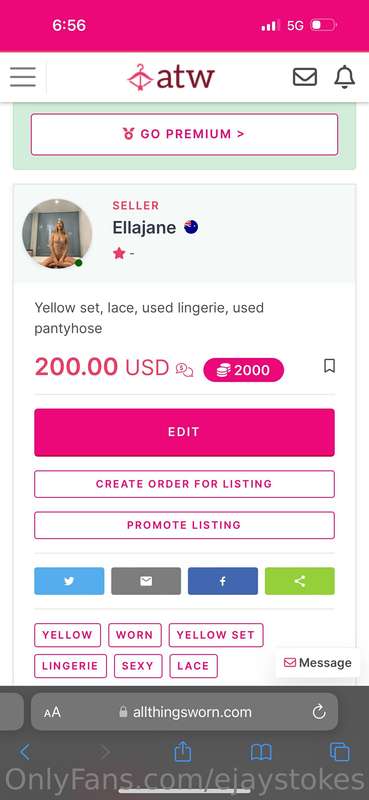The height and width of the screenshot is (800, 369).
Task: Click the currency conversion icon beside USD
Action: (x=184, y=369)
